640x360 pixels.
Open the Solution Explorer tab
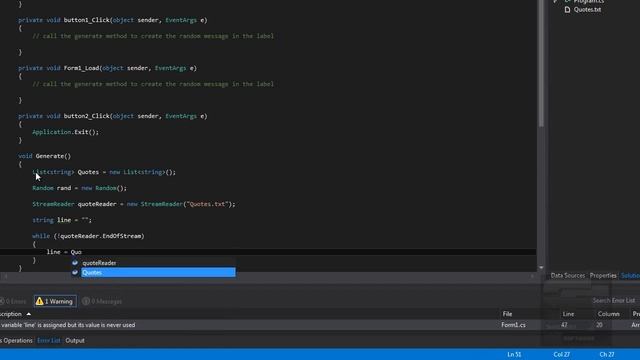(x=630, y=276)
